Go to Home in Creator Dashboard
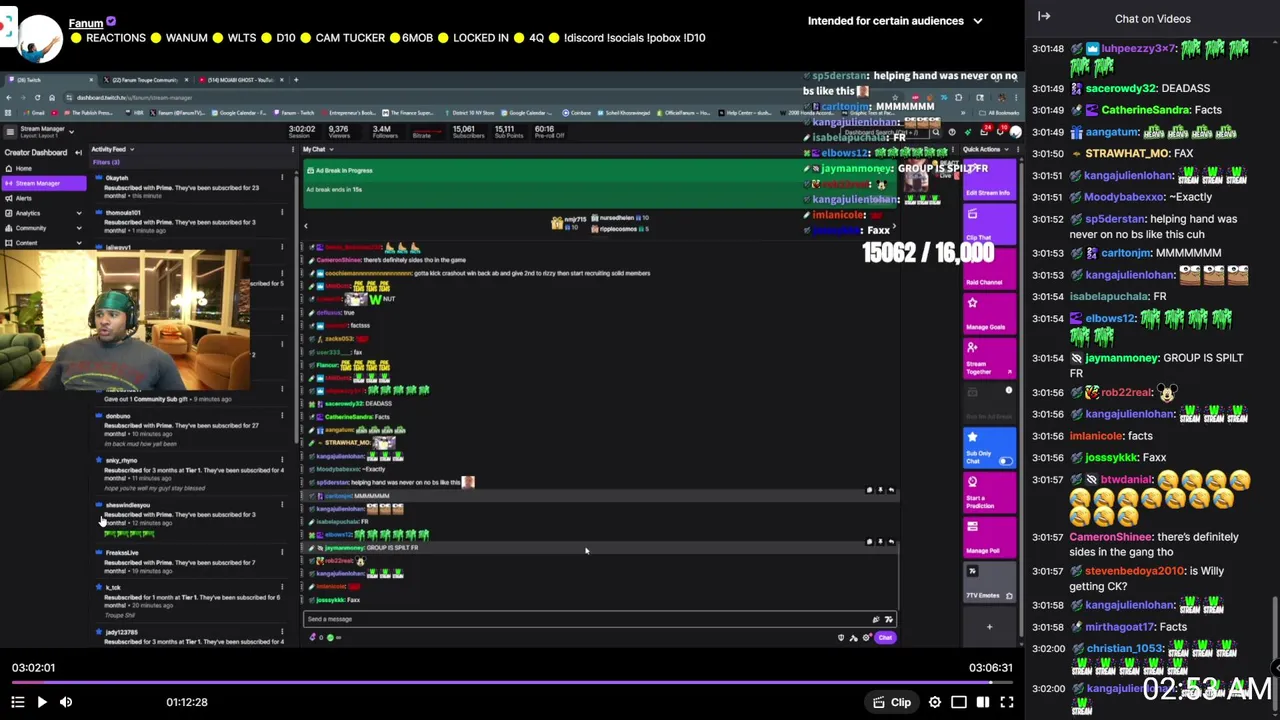 [24, 169]
